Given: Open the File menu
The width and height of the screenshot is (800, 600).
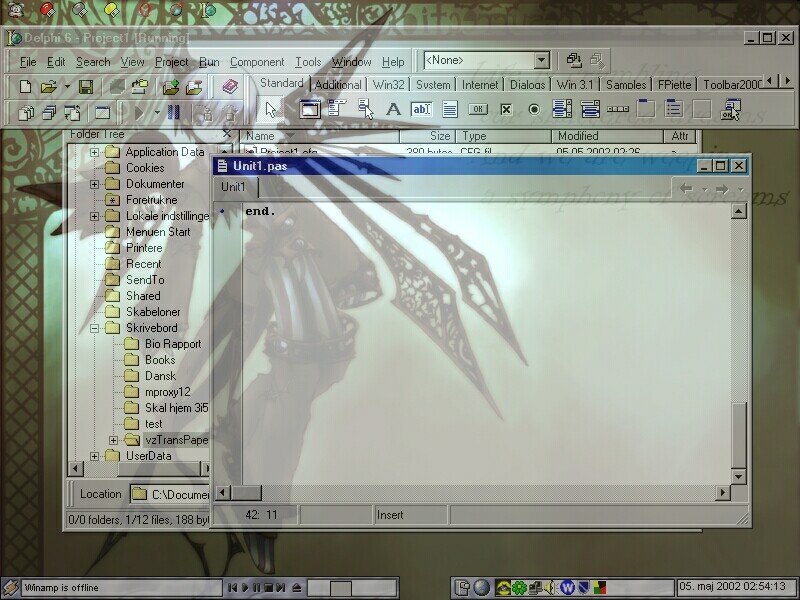Looking at the screenshot, I should [28, 62].
